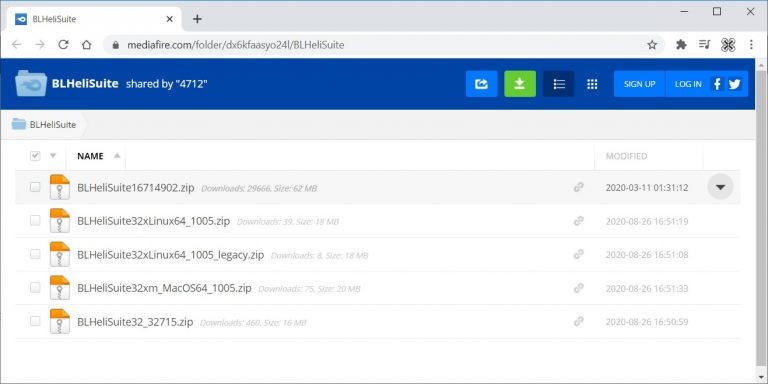The image size is (768, 384).
Task: Switch to list view layout
Action: tap(559, 84)
